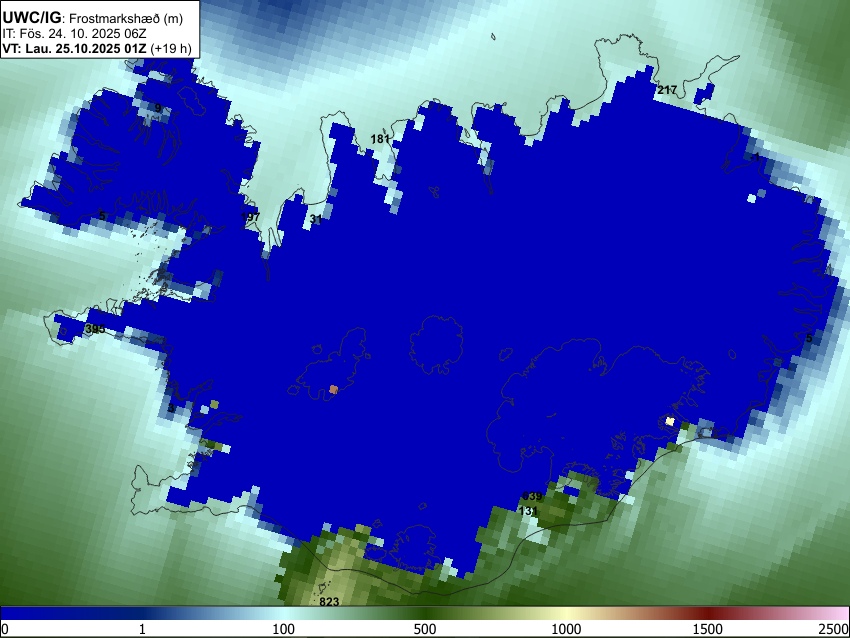Click station value 197 on the map
850x638 pixels.
tap(251, 217)
